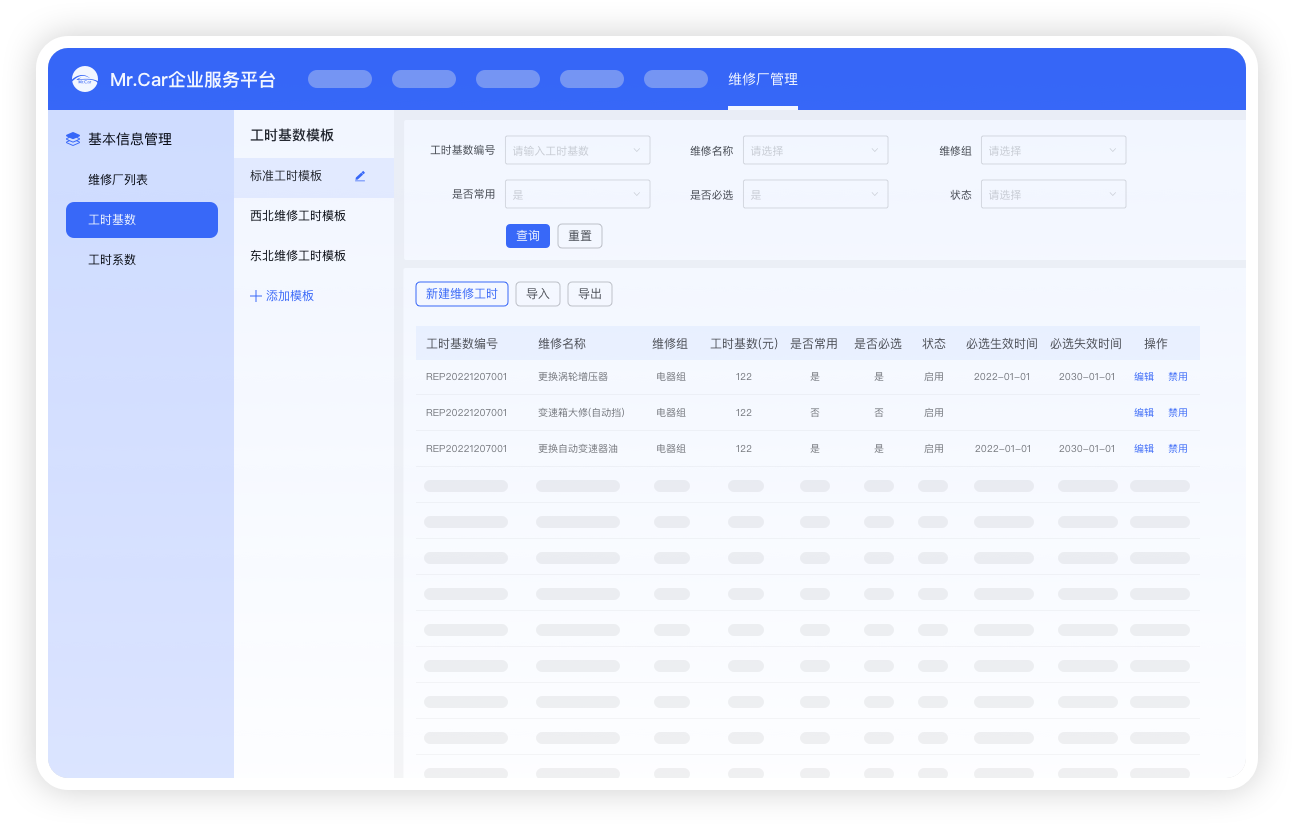Image resolution: width=1294 pixels, height=826 pixels.
Task: Switch to the 维修厂管理 top tab
Action: [763, 79]
